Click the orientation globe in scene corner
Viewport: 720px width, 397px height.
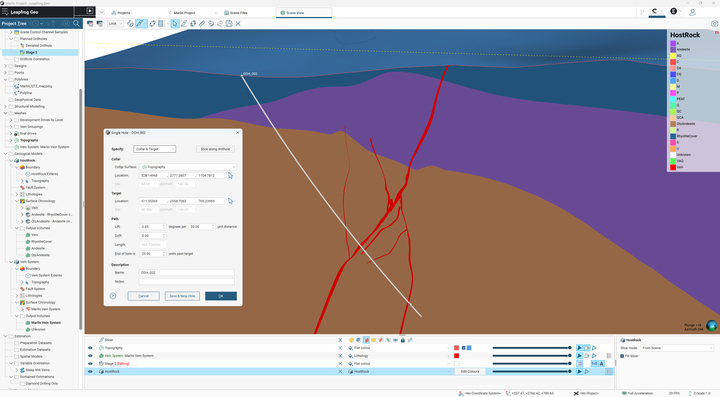(x=712, y=325)
